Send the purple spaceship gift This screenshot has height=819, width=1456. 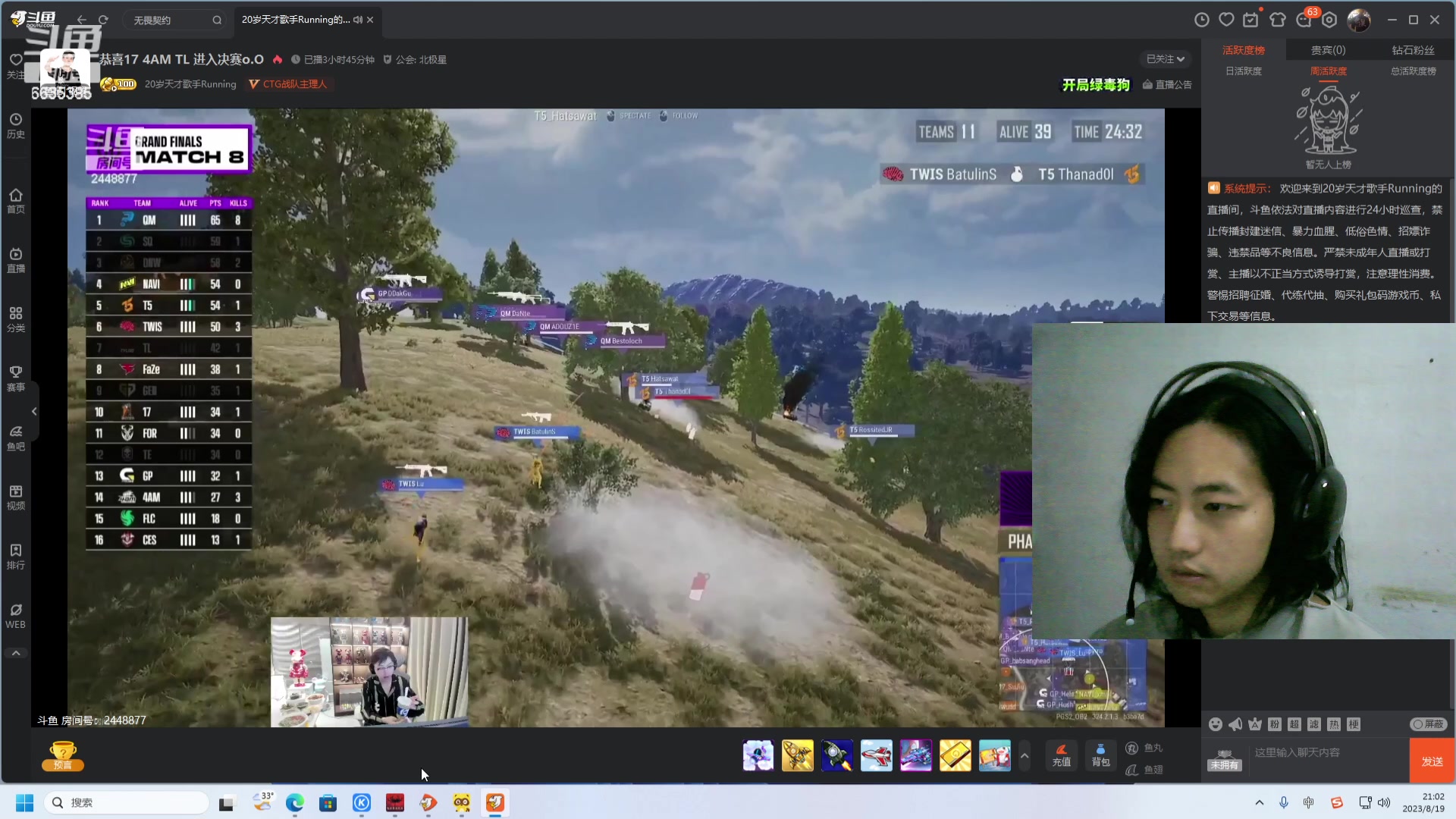(x=915, y=755)
